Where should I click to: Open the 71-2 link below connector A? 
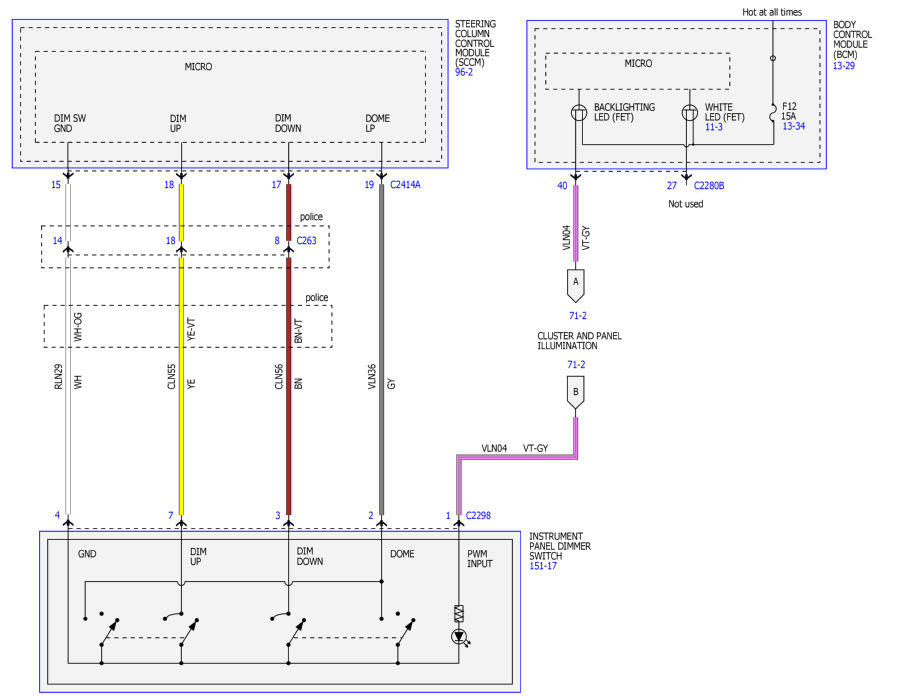pos(577,316)
